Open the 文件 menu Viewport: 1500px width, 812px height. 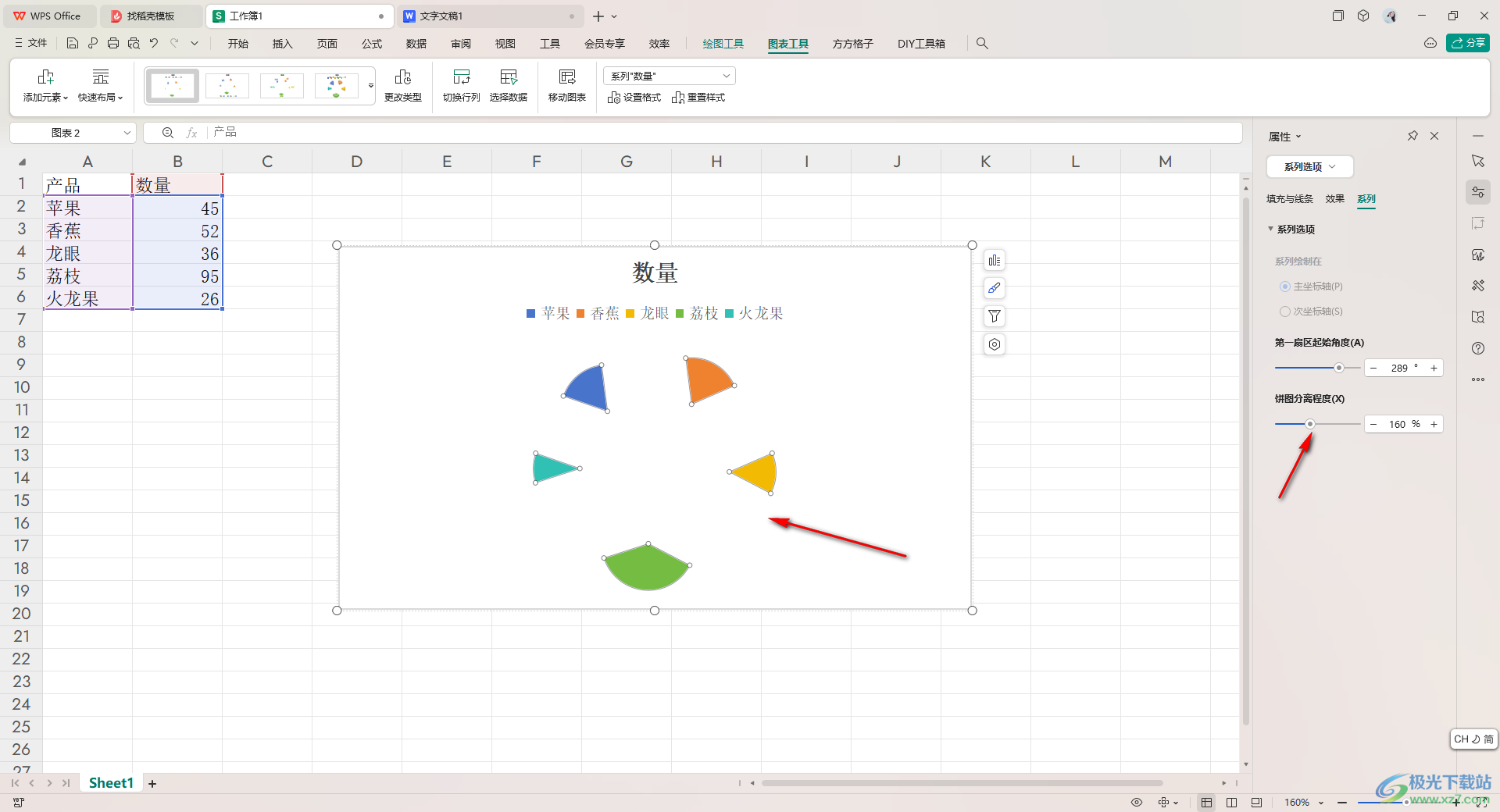(31, 44)
